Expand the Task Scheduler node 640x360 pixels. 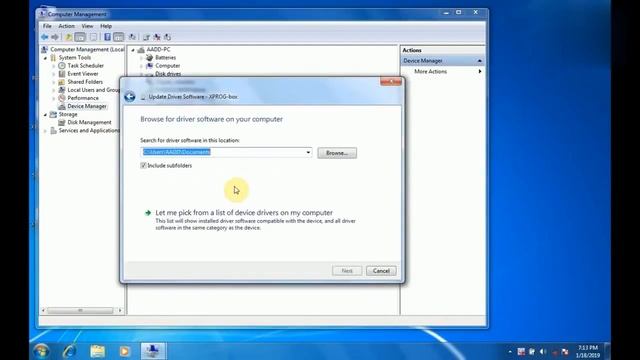click(x=53, y=66)
